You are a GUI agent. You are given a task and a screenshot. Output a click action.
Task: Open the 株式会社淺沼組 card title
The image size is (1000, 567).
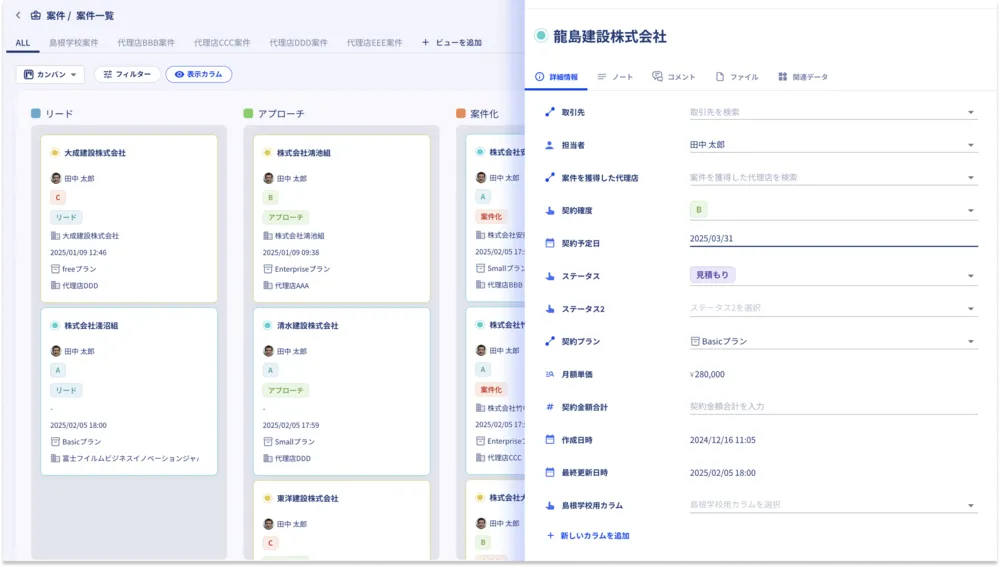coord(91,325)
